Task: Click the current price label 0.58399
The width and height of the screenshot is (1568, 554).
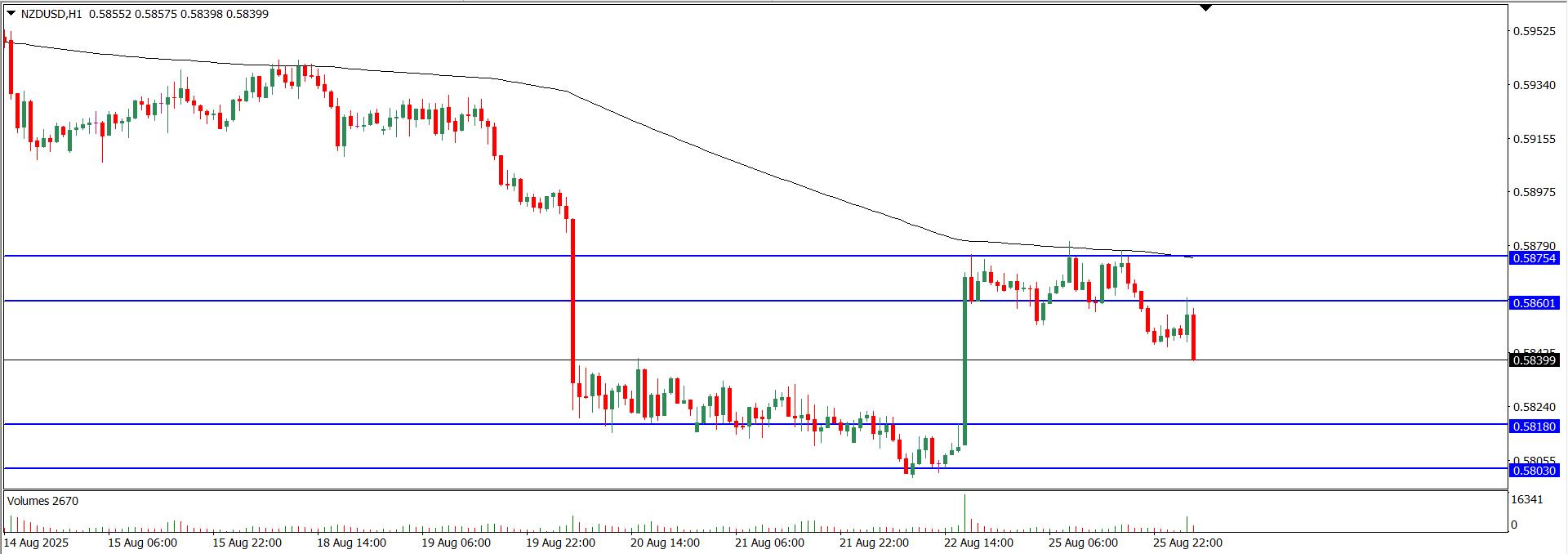Action: tap(1535, 360)
